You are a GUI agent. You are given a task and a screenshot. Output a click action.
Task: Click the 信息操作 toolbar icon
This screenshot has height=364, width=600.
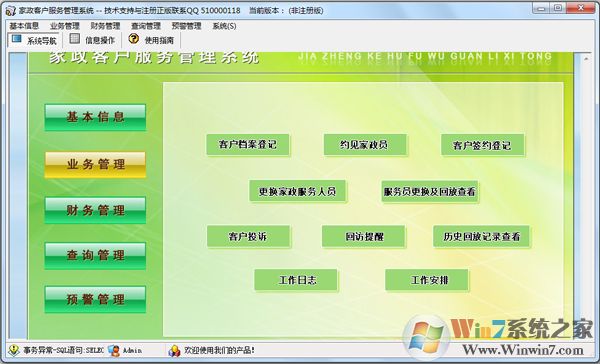pos(75,39)
